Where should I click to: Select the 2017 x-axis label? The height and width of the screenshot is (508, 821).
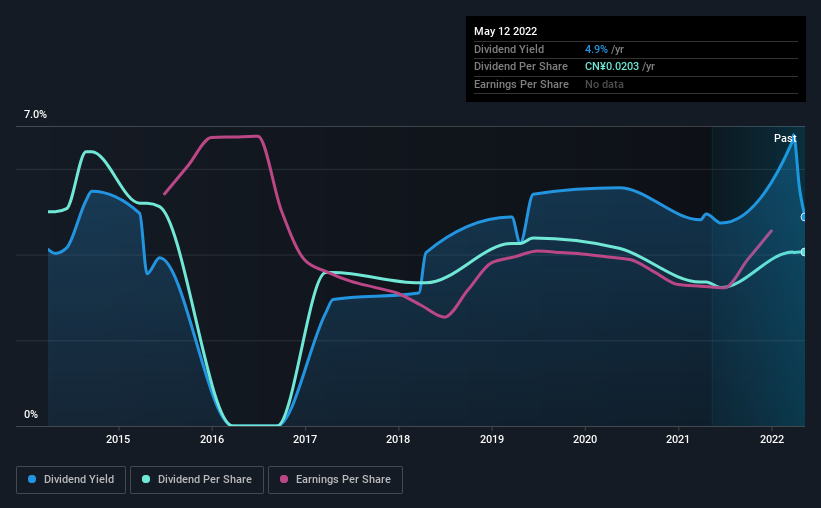(305, 439)
